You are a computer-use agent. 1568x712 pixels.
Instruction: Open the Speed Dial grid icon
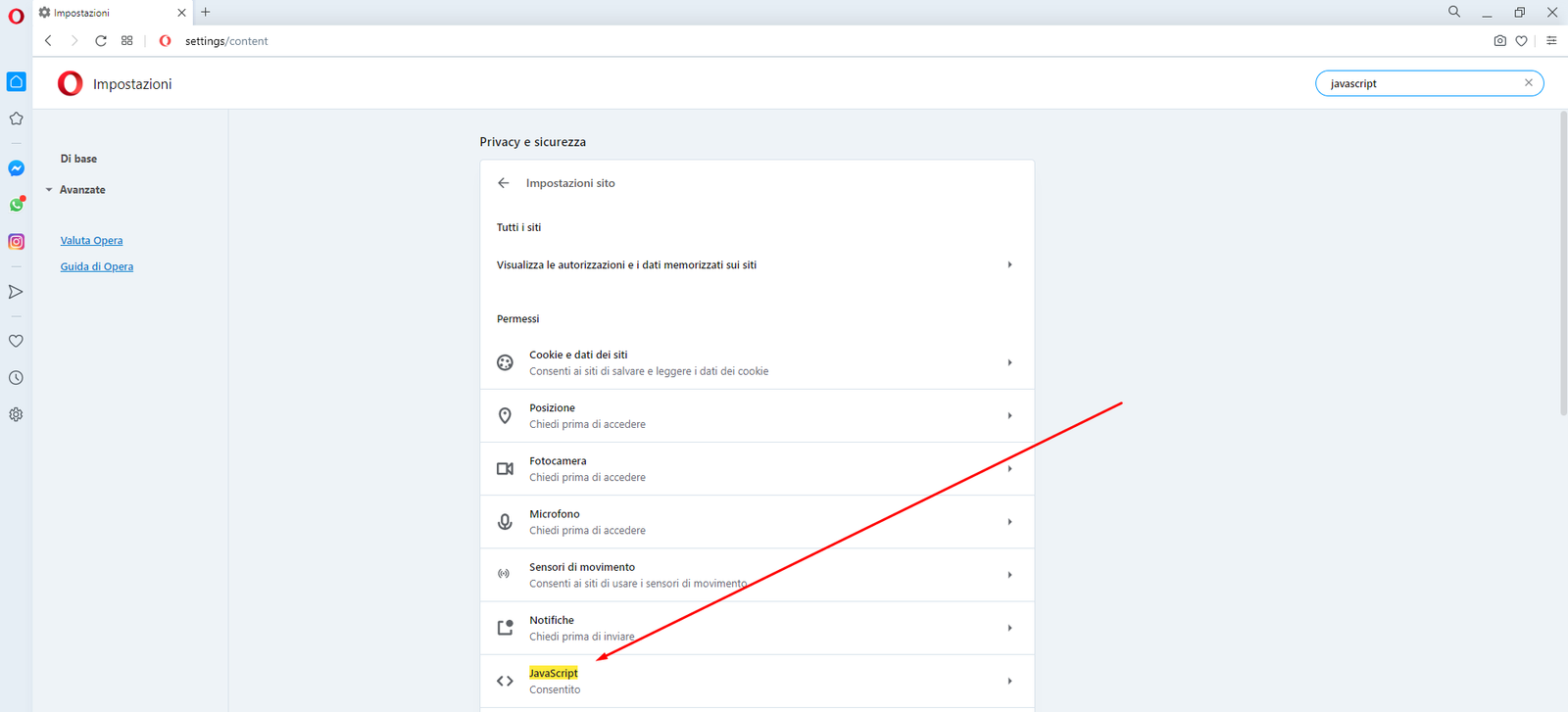127,41
